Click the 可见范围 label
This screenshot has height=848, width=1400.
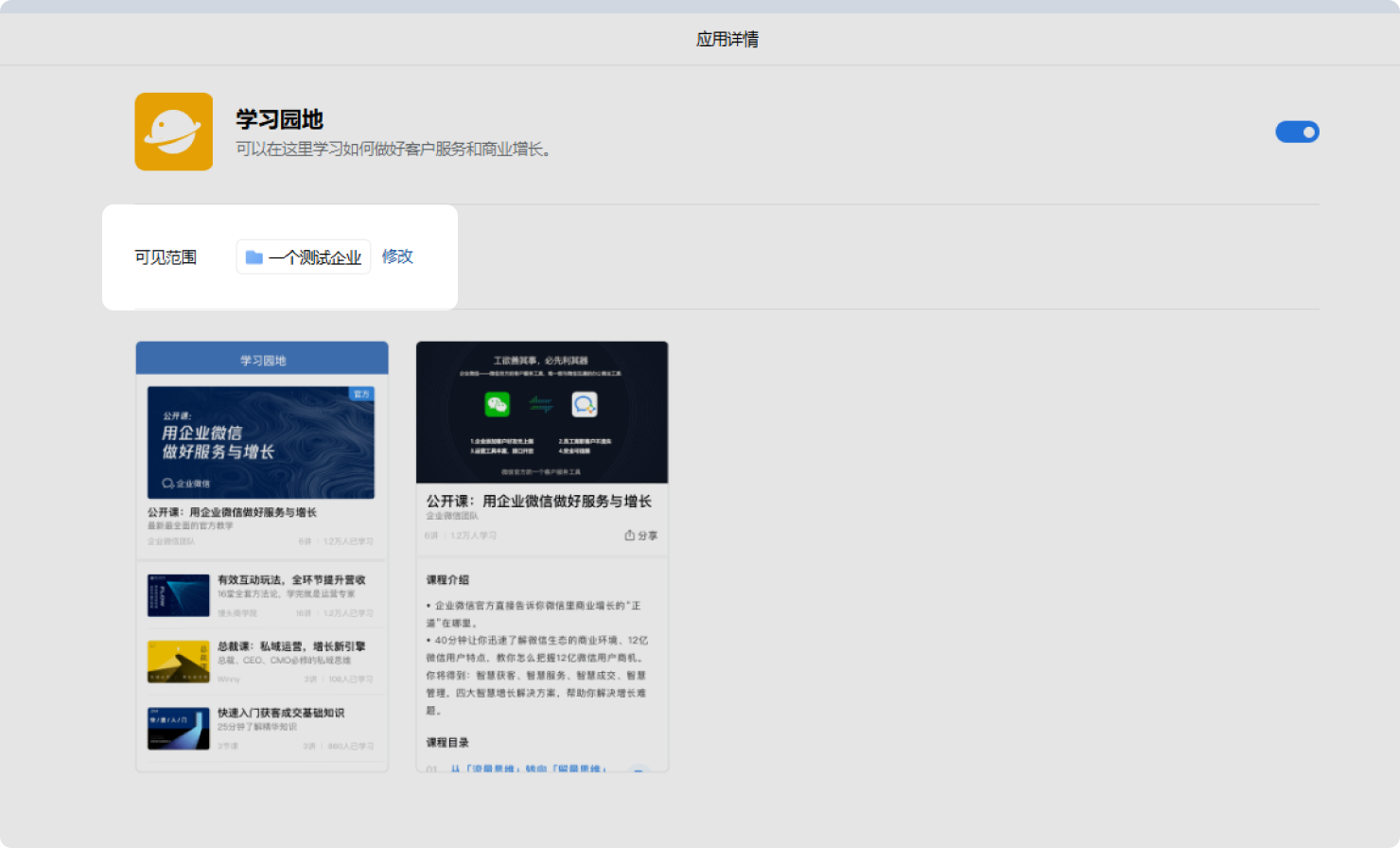coord(166,257)
